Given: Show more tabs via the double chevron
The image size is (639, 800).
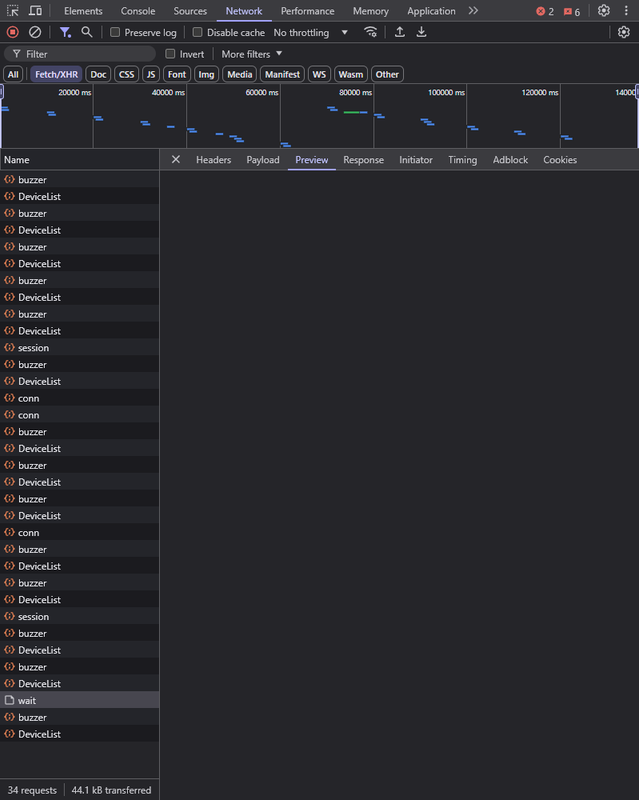Looking at the screenshot, I should click(473, 11).
